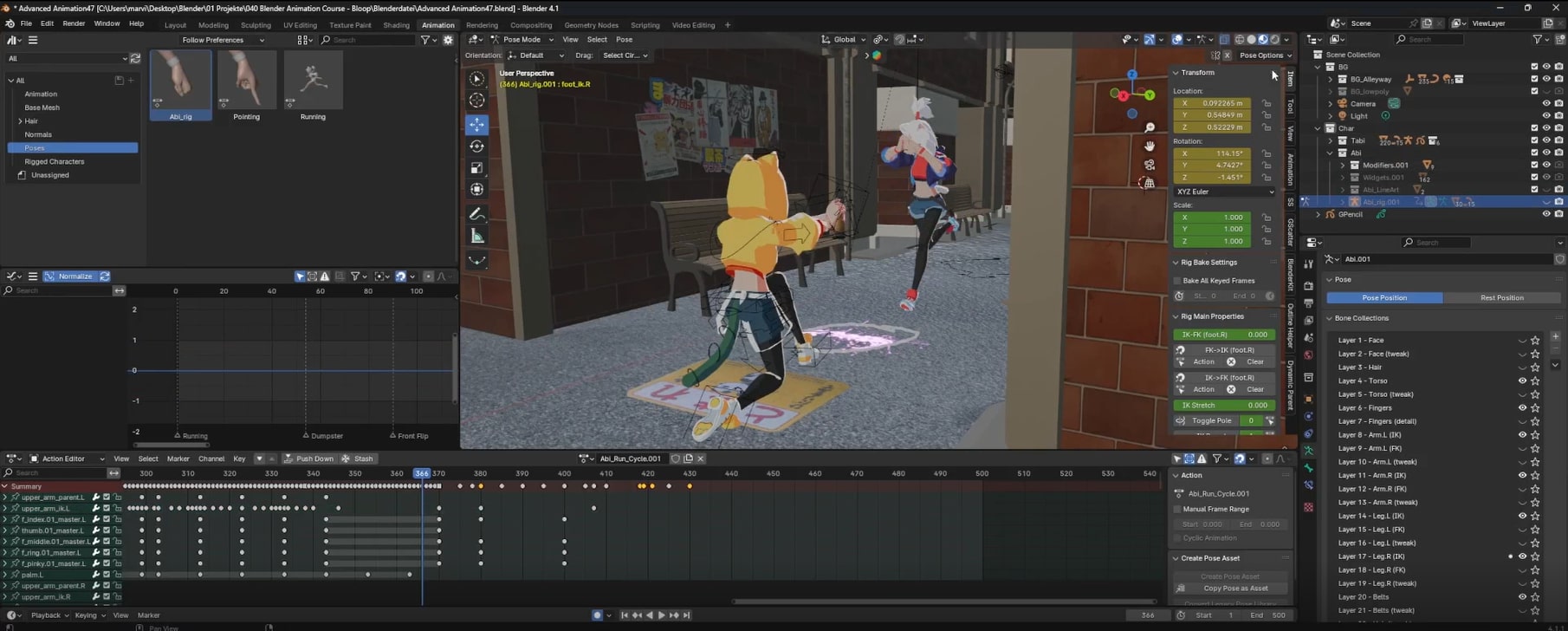Viewport: 1568px width, 631px height.
Task: Click the Copy Pose as Asset button
Action: point(1234,589)
